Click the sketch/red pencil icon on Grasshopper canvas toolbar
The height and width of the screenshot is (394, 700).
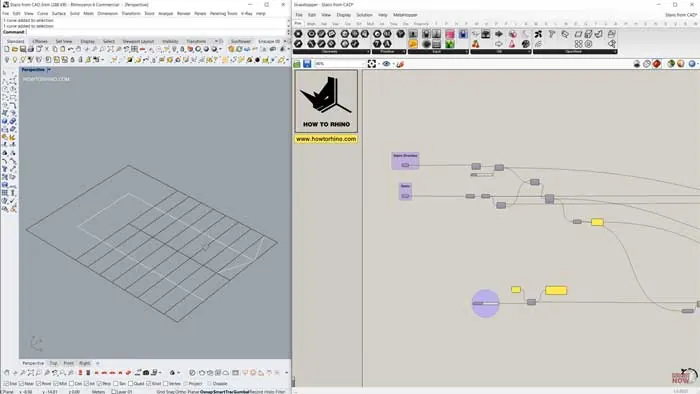400,64
